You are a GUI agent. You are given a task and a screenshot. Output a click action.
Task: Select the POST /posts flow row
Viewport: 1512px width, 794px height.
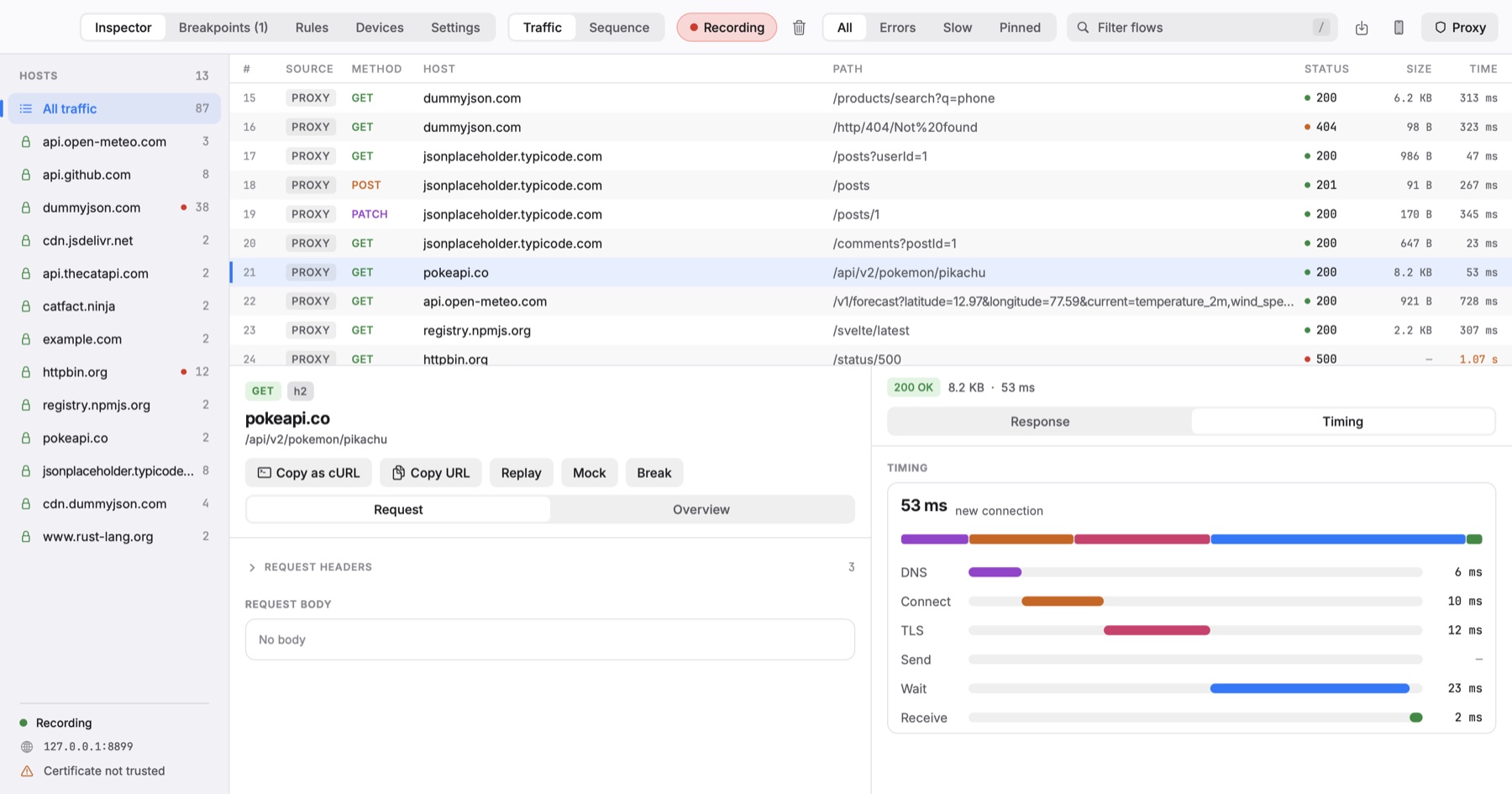[x=870, y=185]
